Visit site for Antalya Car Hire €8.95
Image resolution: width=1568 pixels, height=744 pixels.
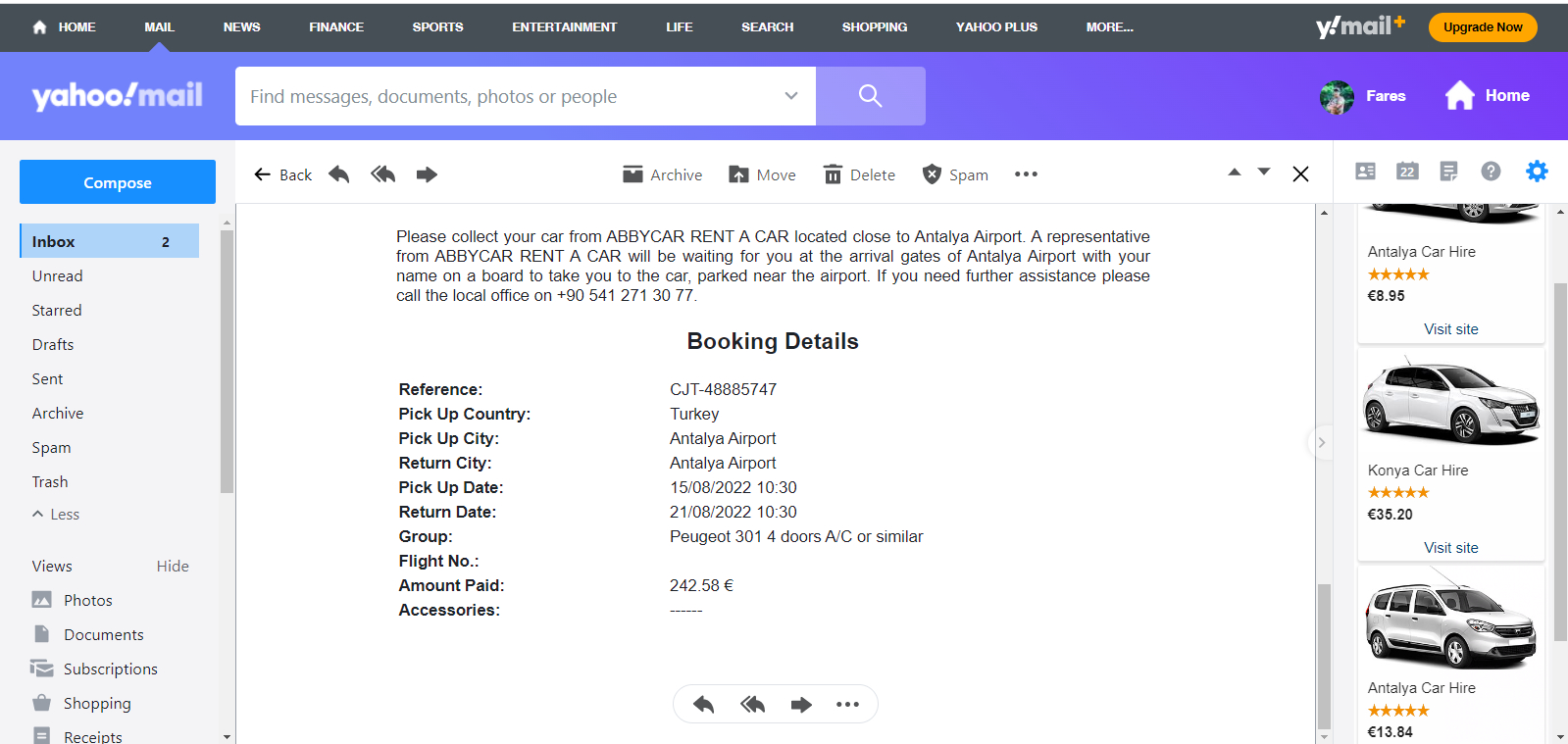point(1451,329)
